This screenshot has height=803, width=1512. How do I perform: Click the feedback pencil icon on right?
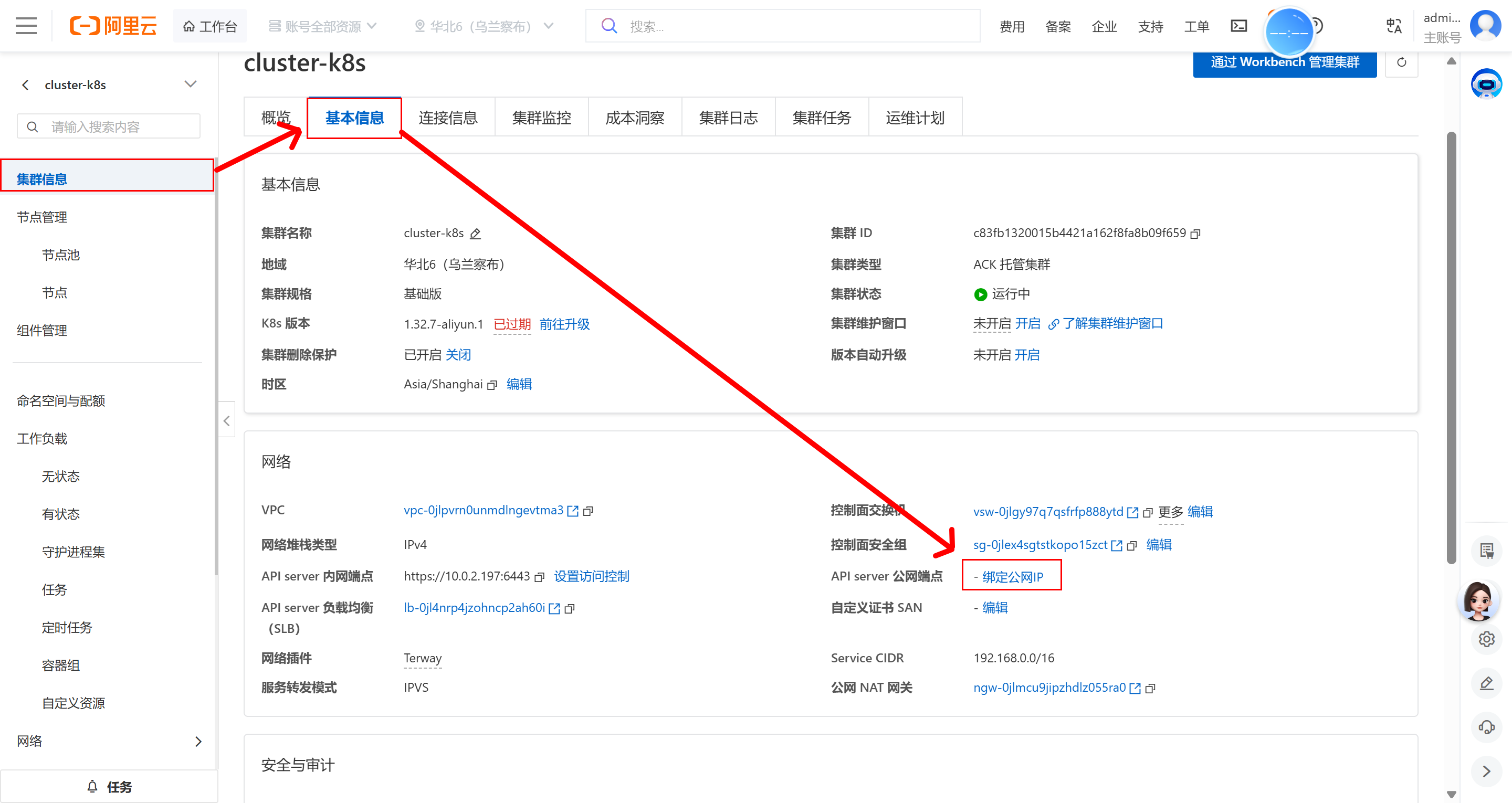(1486, 683)
